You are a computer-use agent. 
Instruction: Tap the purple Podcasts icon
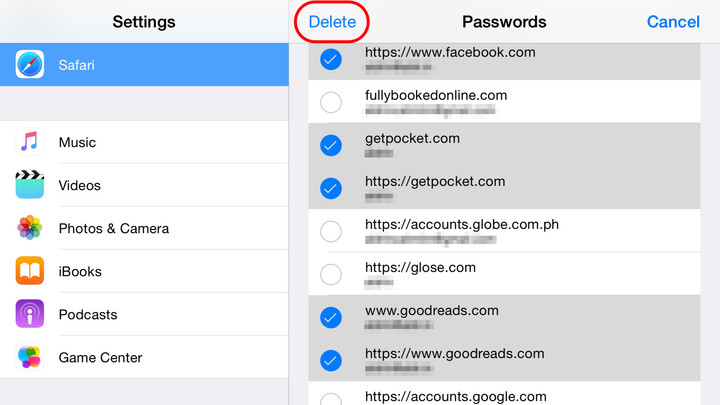pyautogui.click(x=30, y=314)
